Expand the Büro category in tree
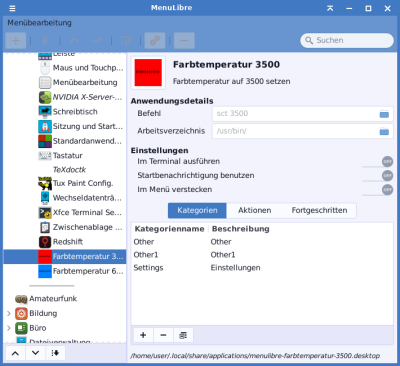400x366 pixels. 9,328
